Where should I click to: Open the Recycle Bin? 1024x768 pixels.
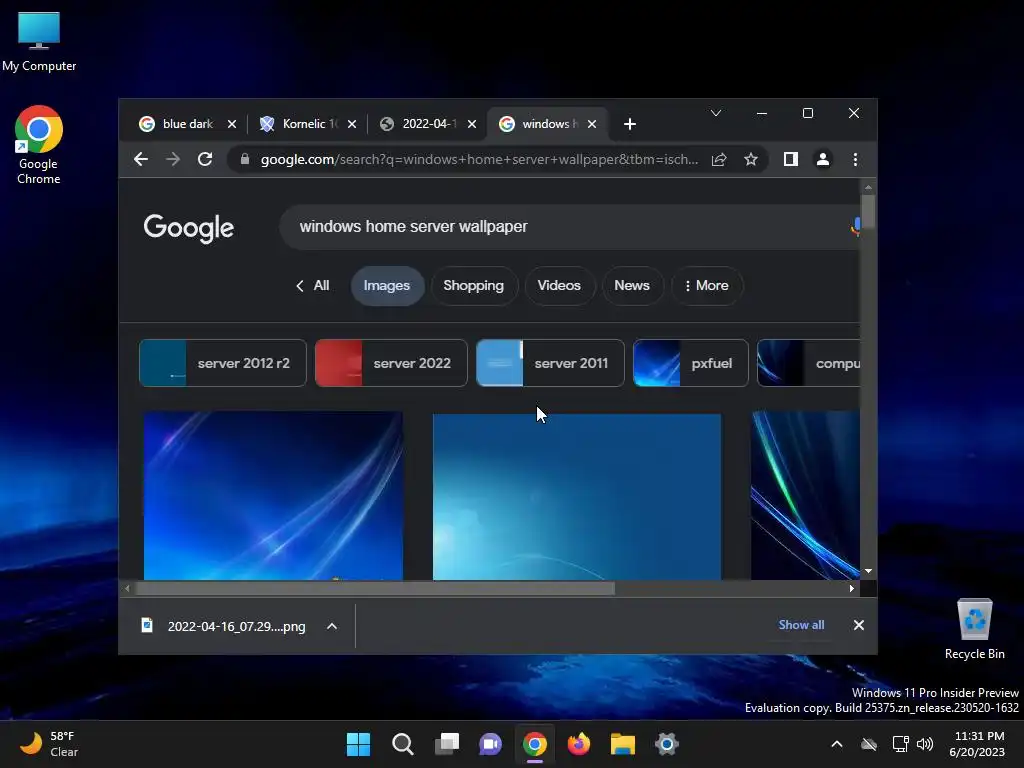974,630
